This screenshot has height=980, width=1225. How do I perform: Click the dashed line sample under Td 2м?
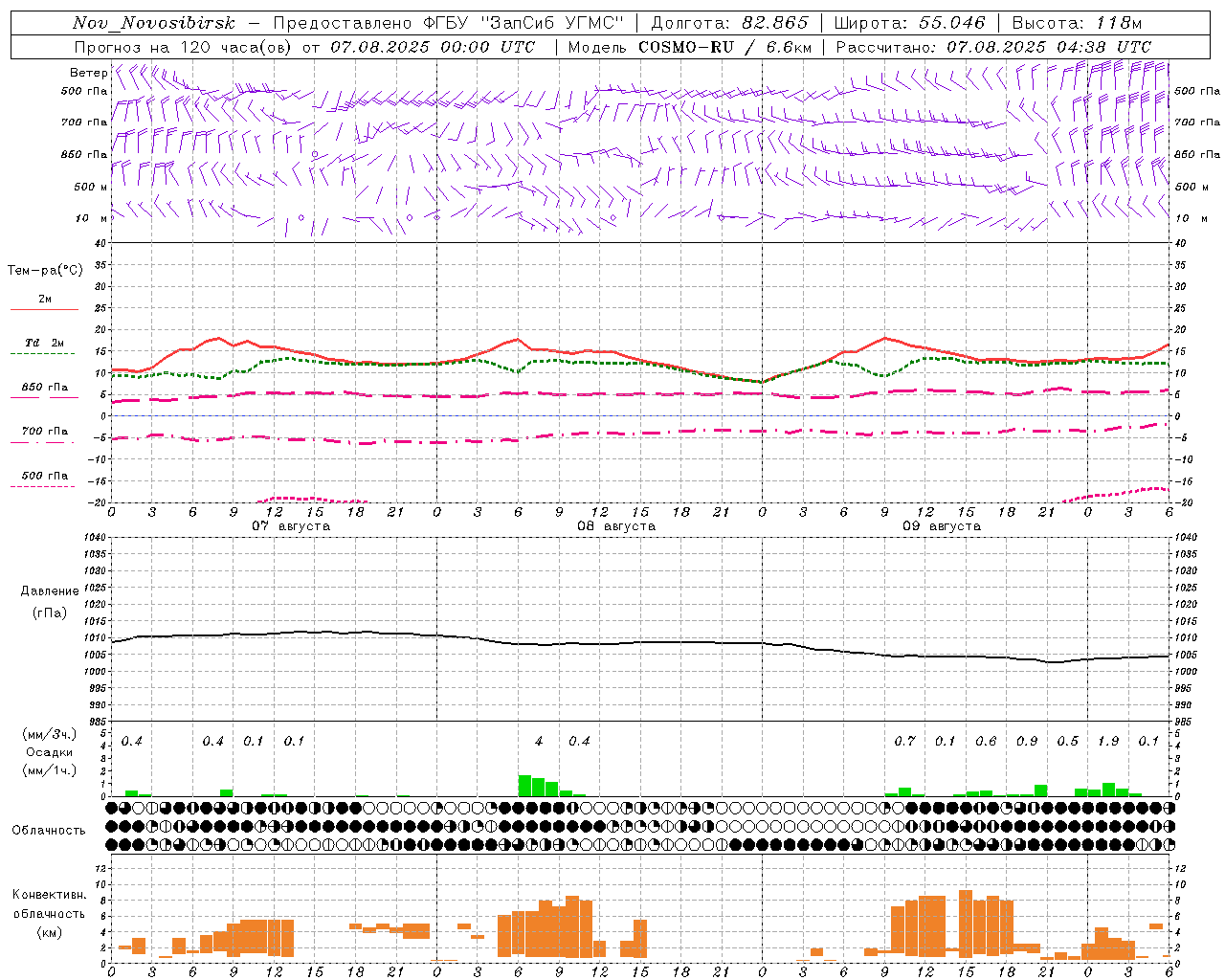[x=43, y=353]
